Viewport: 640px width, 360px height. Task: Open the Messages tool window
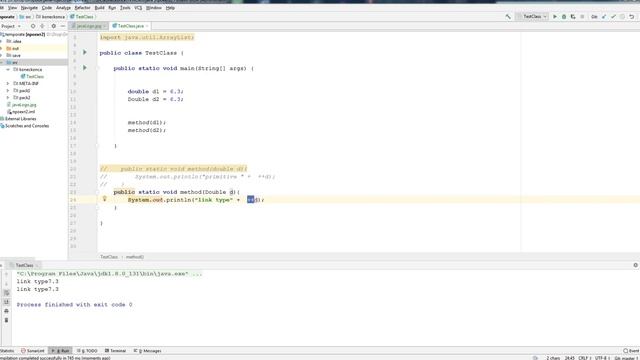(x=147, y=351)
